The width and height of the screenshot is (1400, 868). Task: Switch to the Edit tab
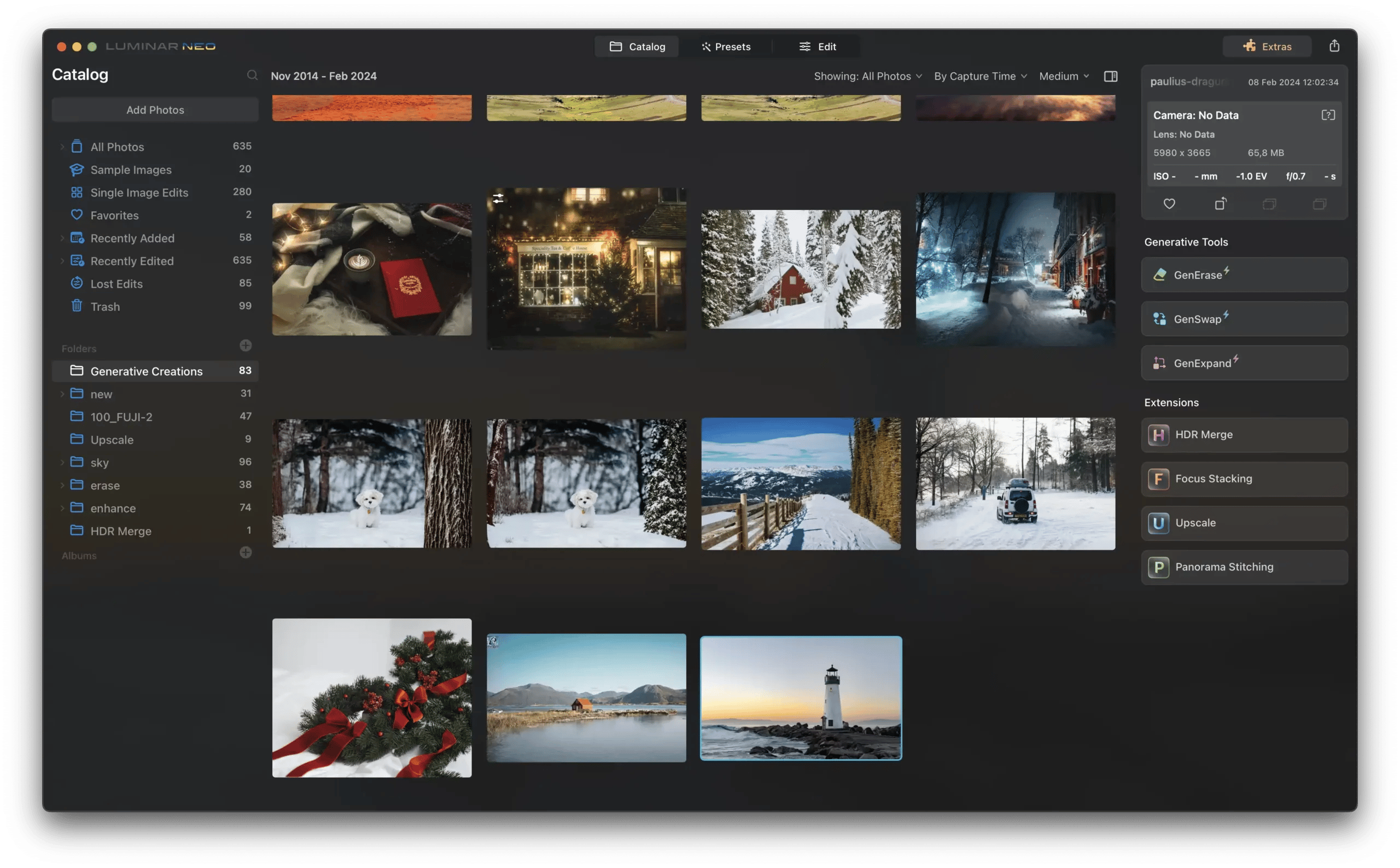click(817, 46)
